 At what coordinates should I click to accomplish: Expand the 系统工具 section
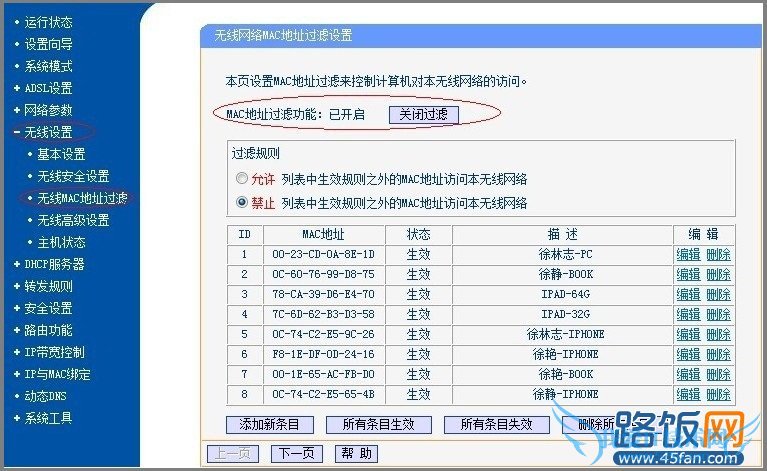pyautogui.click(x=48, y=418)
